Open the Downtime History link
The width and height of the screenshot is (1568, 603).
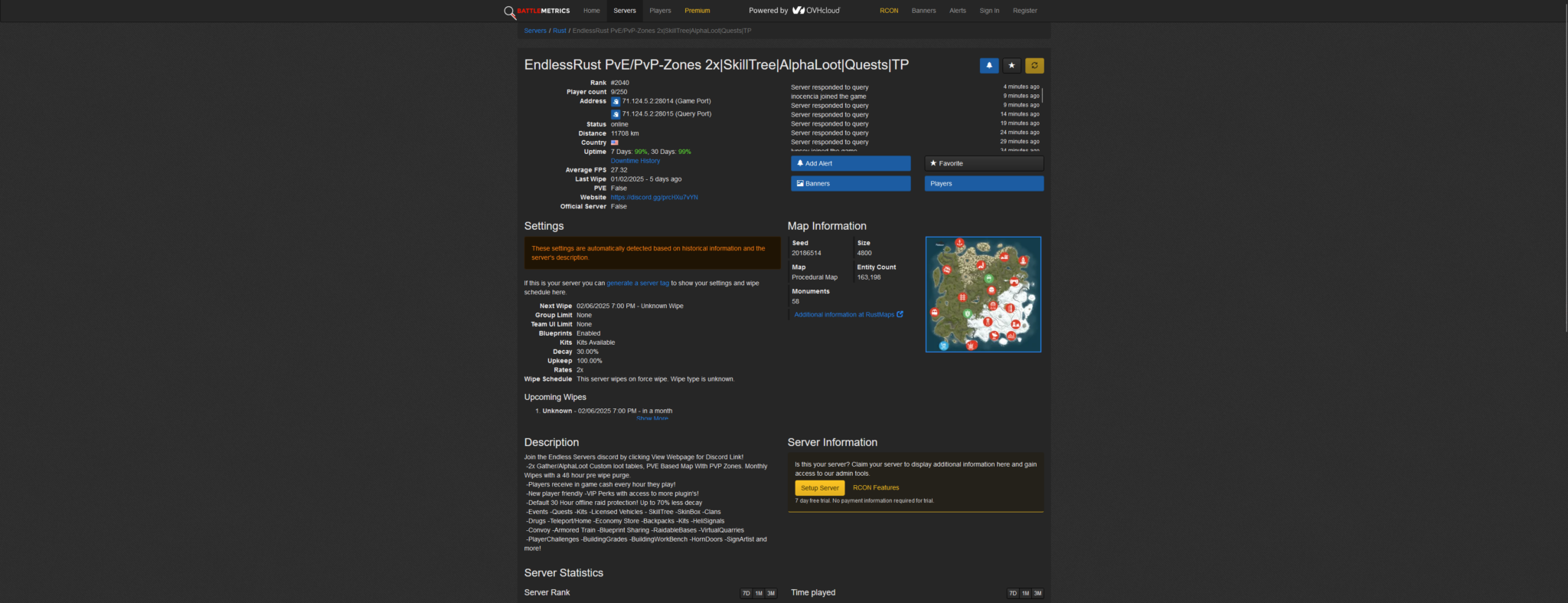click(635, 161)
